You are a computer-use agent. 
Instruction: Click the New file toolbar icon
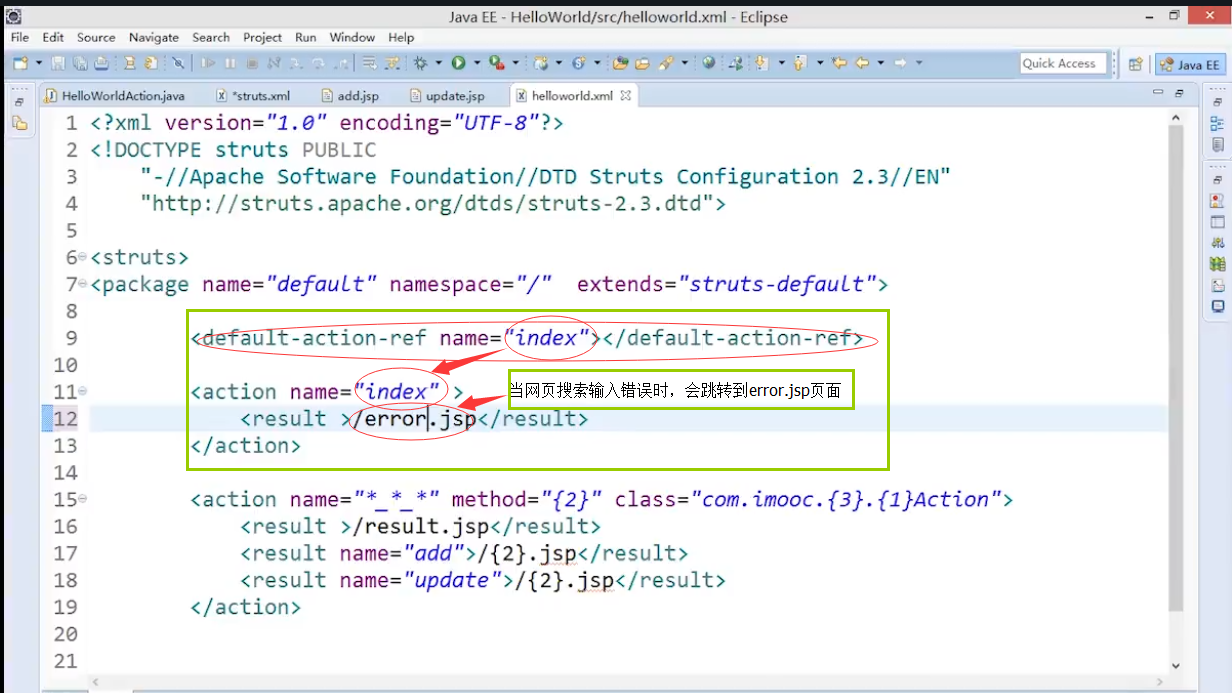click(20, 63)
